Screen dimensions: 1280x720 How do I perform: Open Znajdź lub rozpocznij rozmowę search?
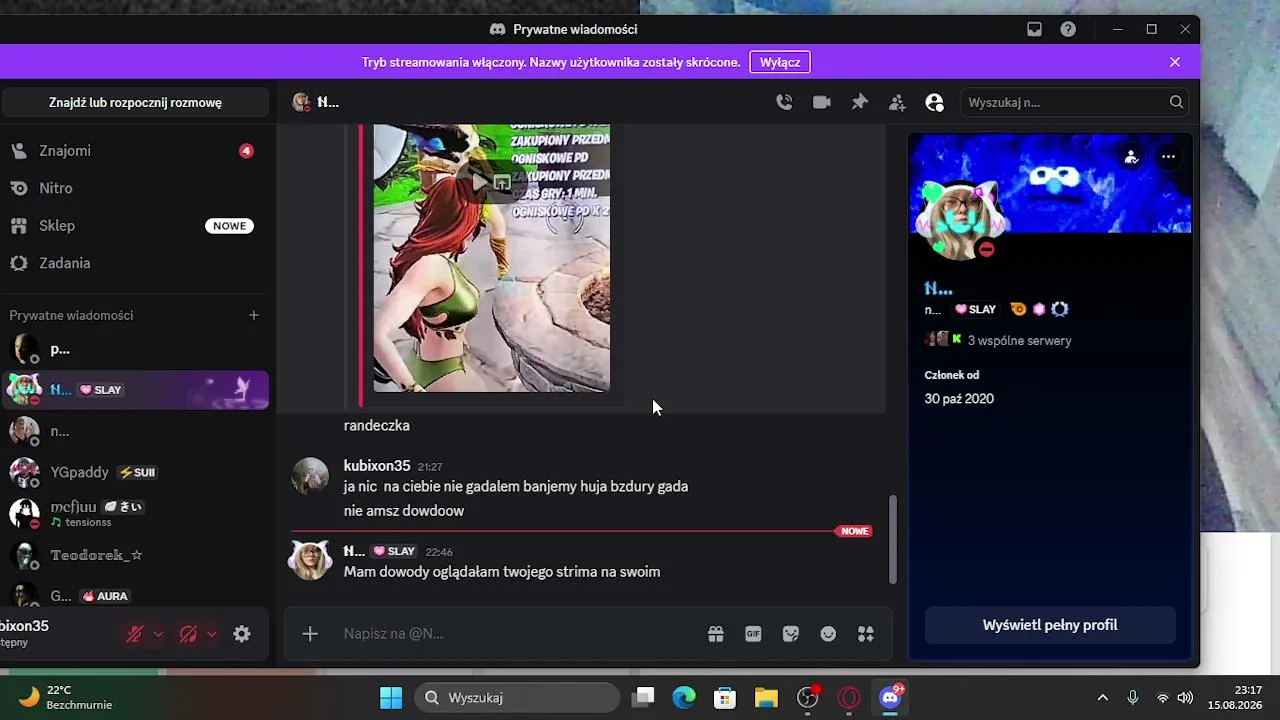tap(135, 102)
